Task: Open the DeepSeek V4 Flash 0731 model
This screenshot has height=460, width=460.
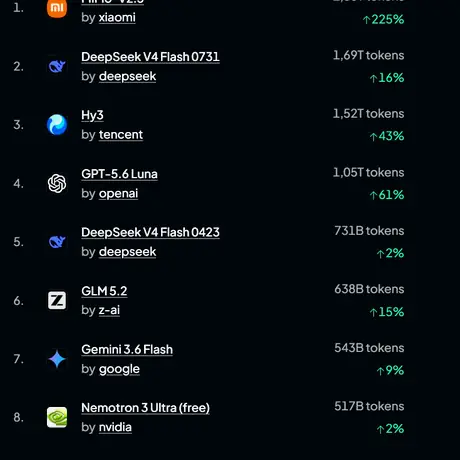Action: 150,57
